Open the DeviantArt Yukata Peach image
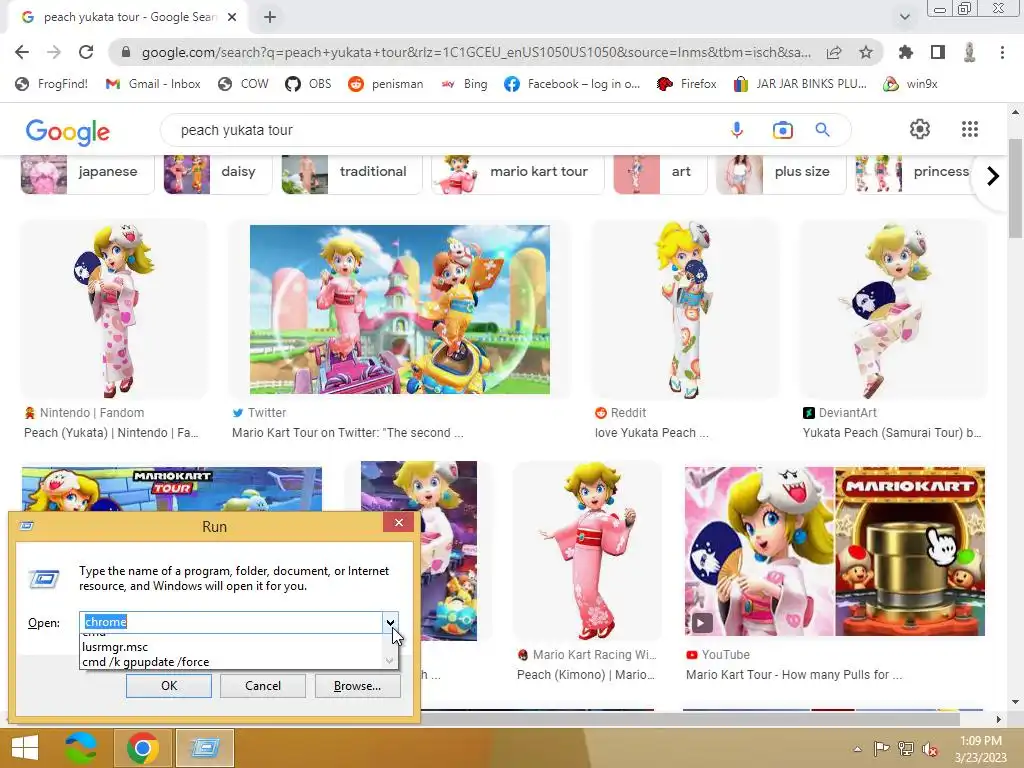 [x=893, y=310]
